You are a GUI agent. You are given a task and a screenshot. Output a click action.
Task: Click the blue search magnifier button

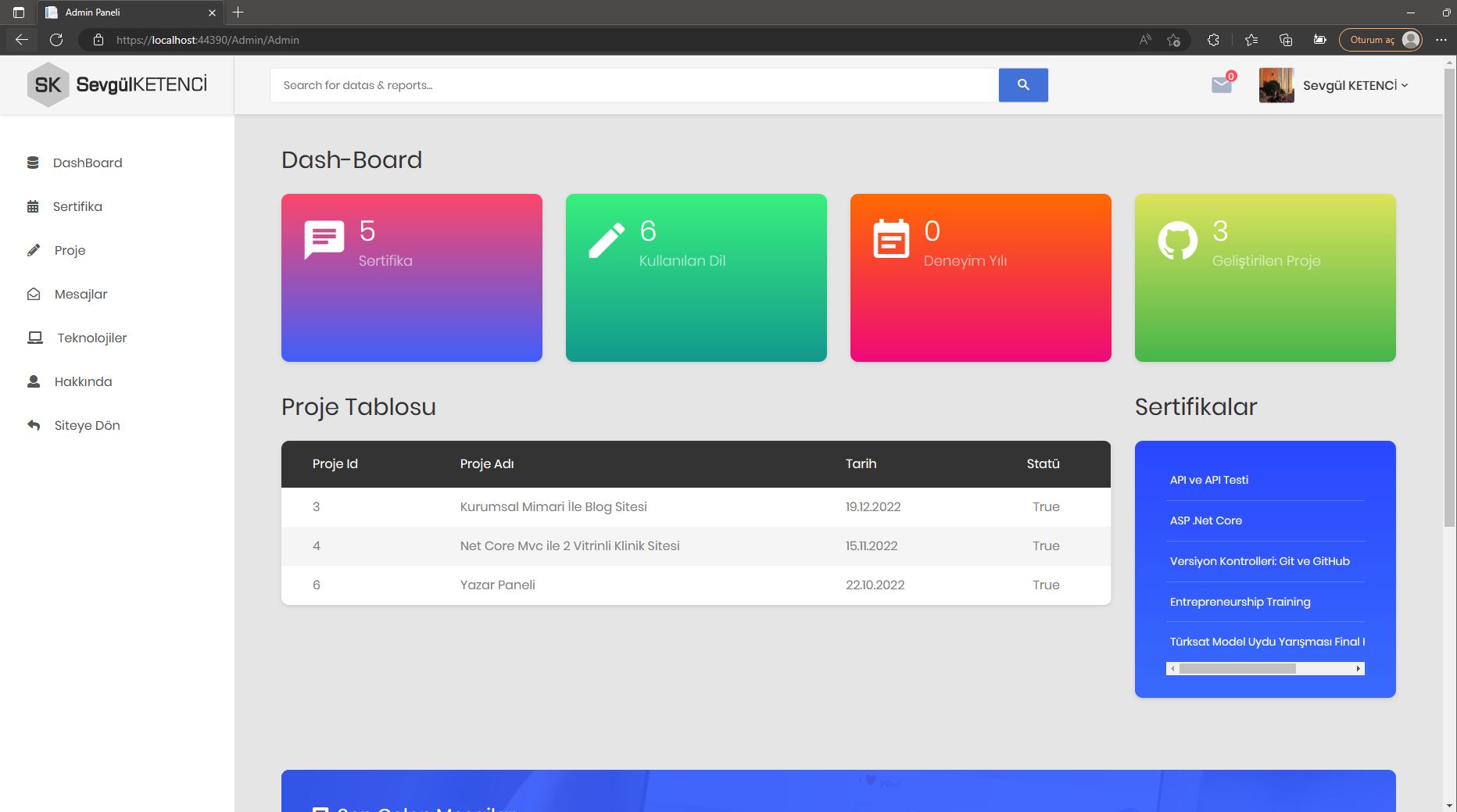tap(1023, 85)
